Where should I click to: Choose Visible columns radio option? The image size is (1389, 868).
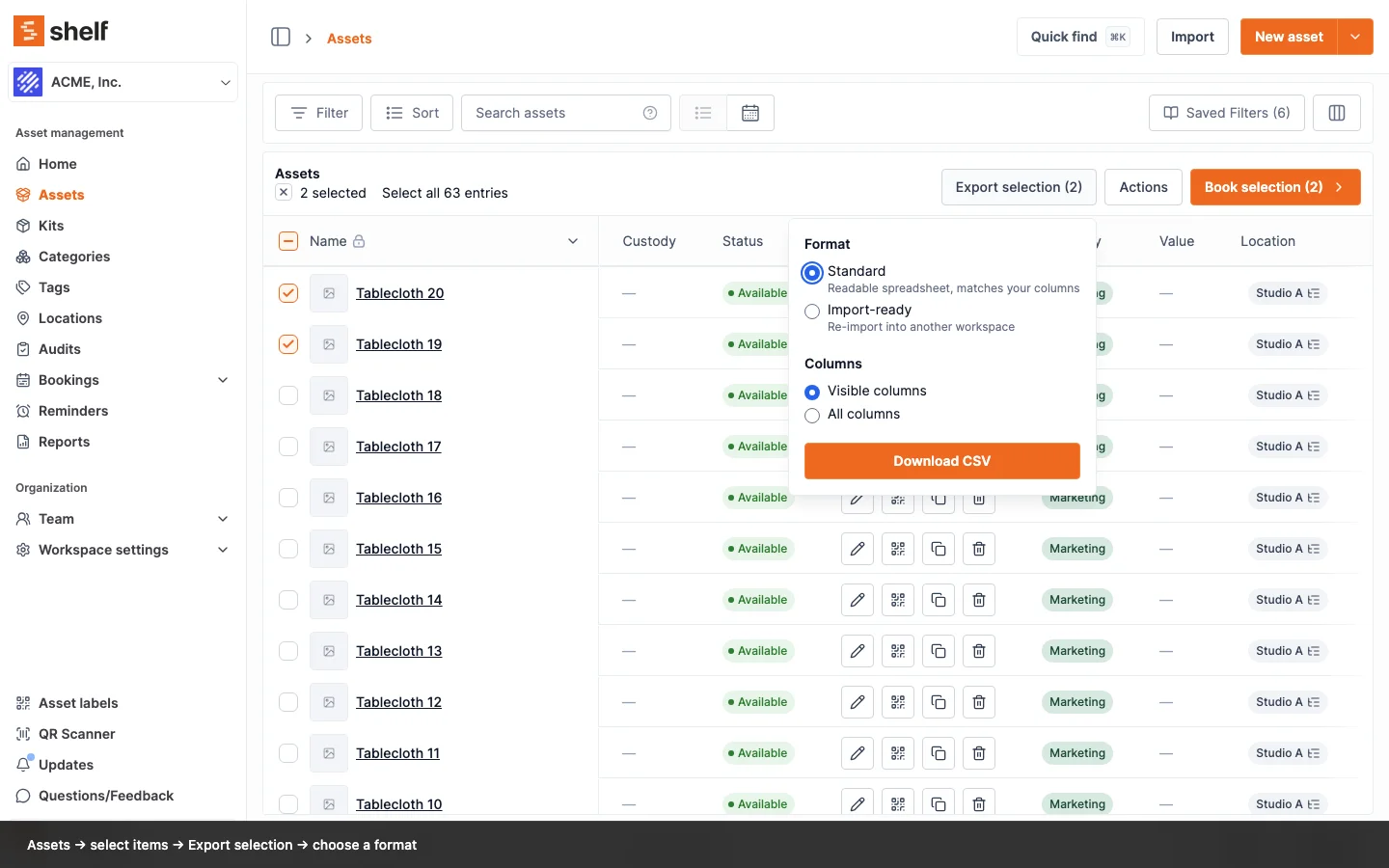[x=812, y=393]
